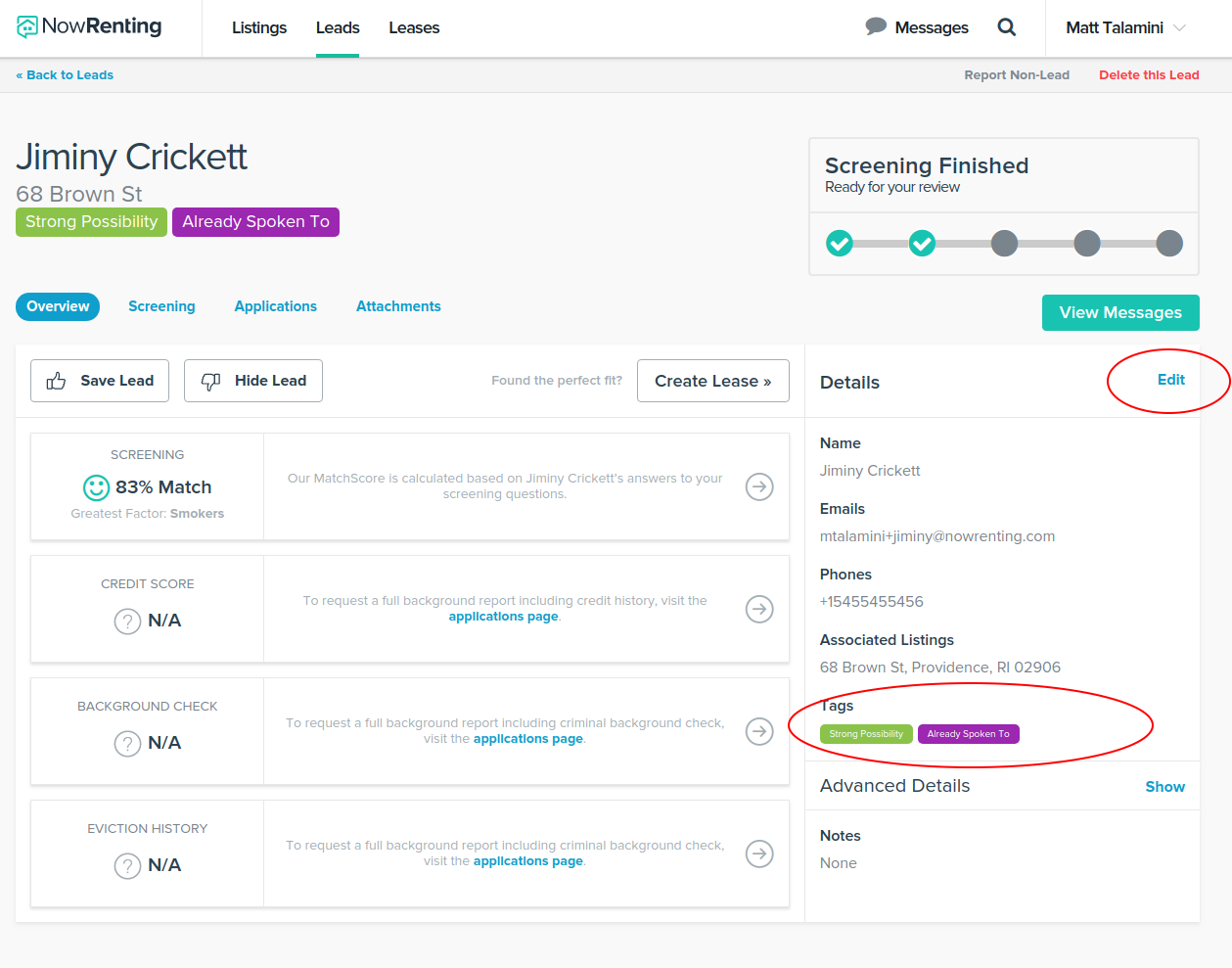Viewport: 1232px width, 968px height.
Task: Follow the applications page link under Credit Score
Action: click(503, 617)
